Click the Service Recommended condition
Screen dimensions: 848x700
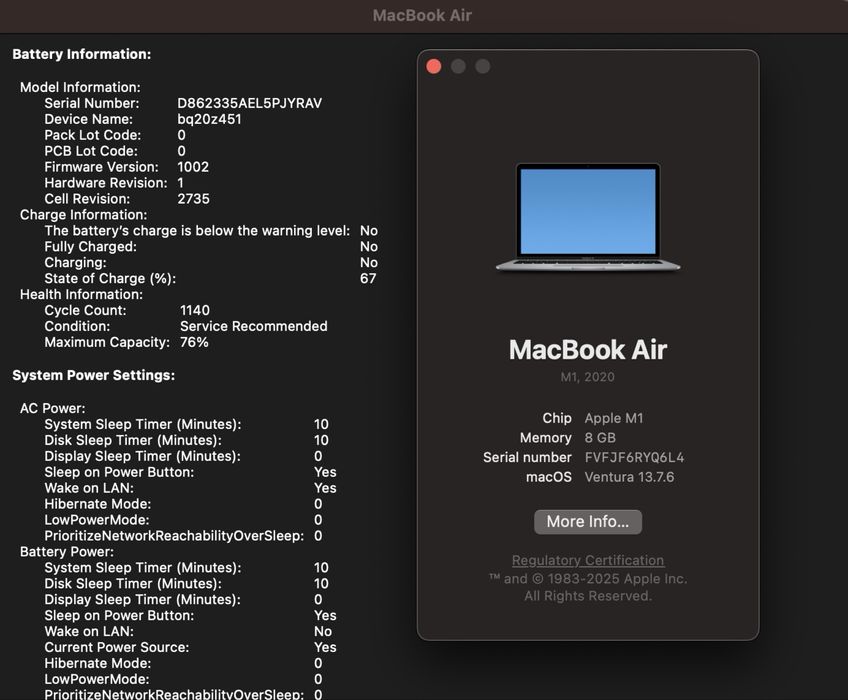(254, 326)
